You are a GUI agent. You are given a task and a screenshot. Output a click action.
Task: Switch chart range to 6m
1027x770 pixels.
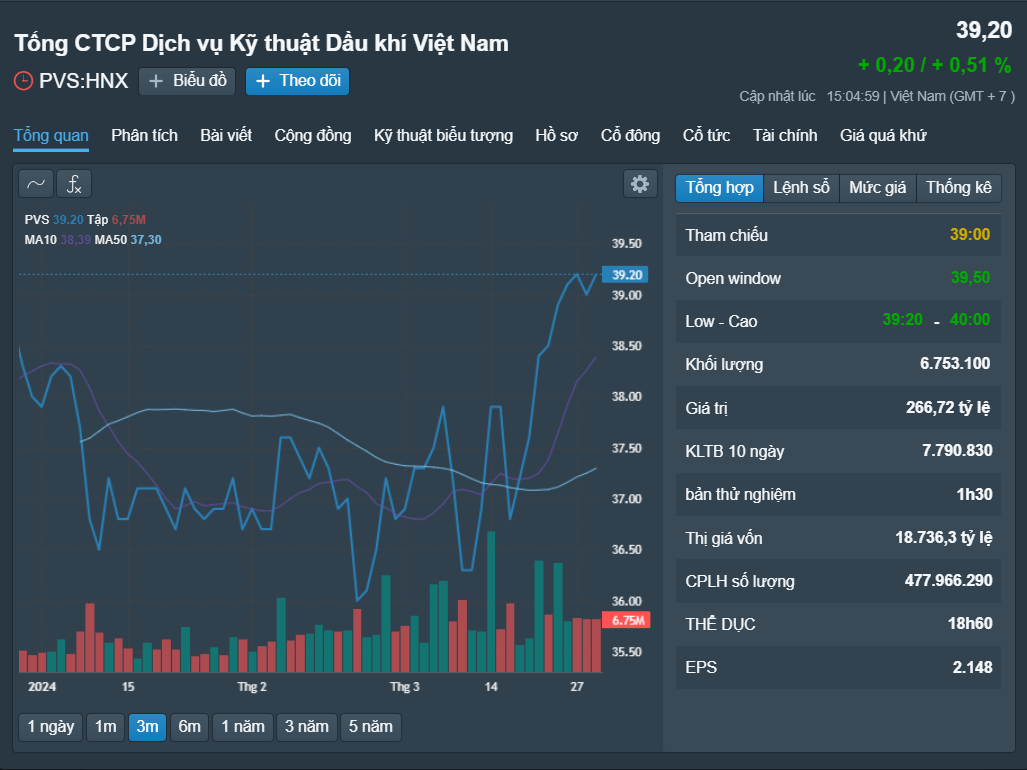(x=189, y=727)
